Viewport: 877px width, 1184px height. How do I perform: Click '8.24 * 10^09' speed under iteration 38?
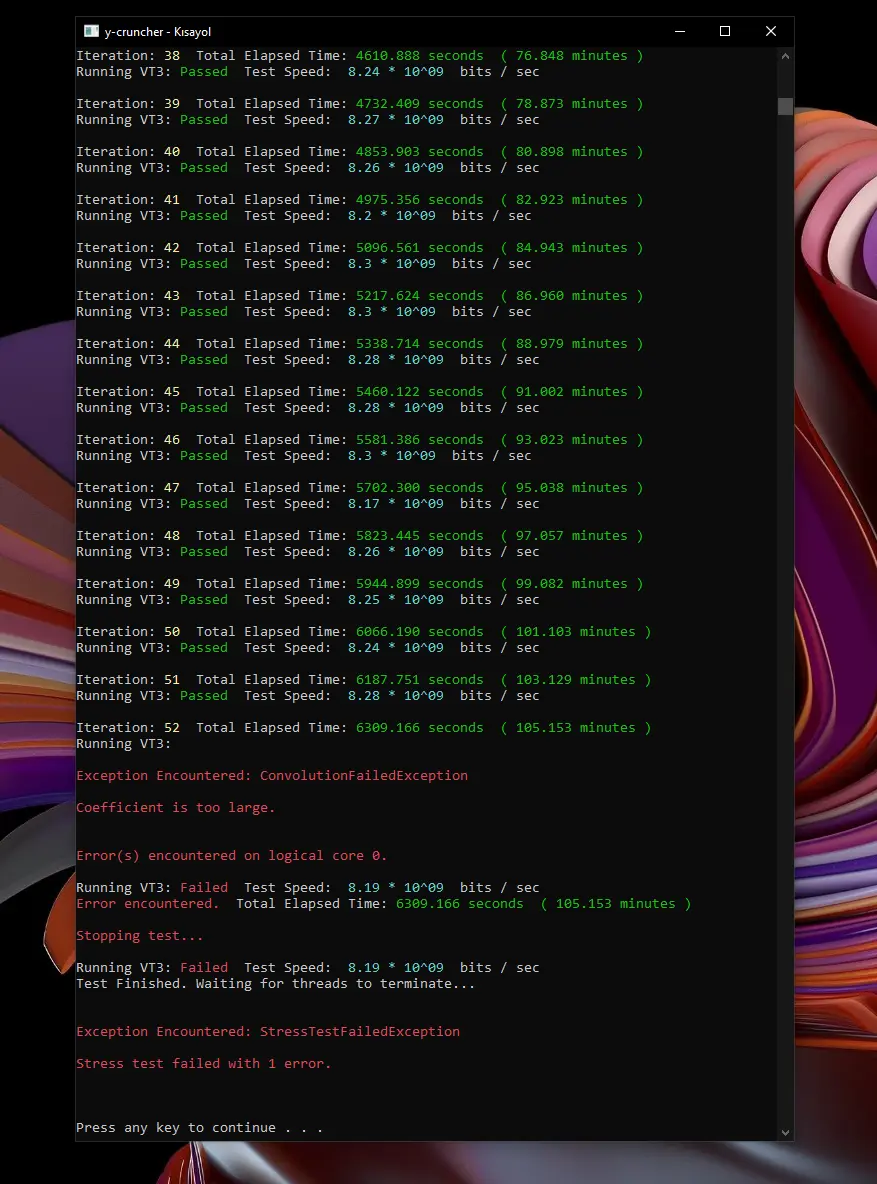[396, 72]
